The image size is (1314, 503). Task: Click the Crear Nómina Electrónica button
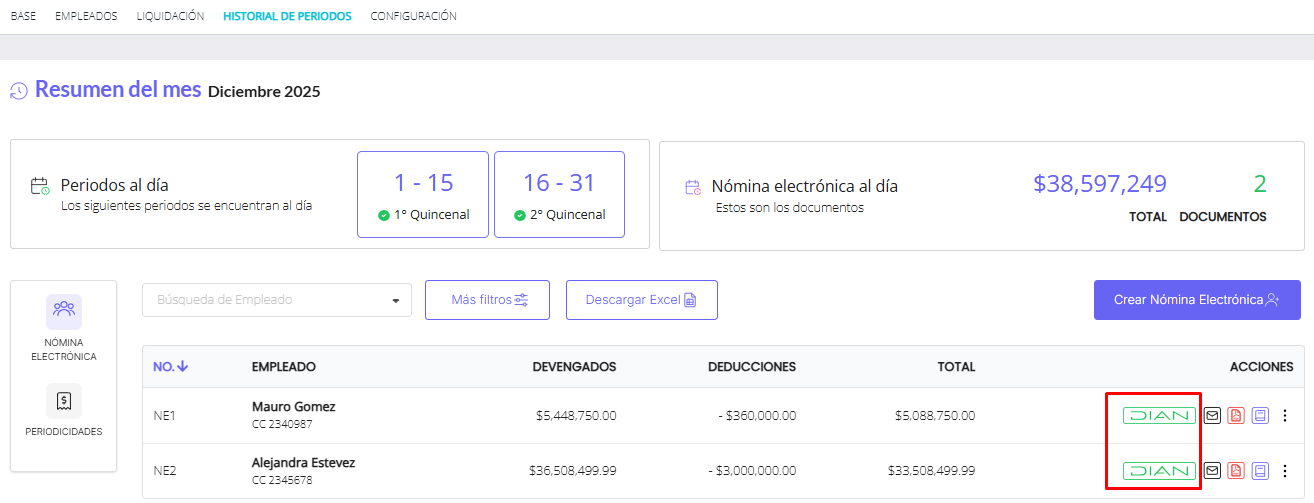tap(1196, 300)
